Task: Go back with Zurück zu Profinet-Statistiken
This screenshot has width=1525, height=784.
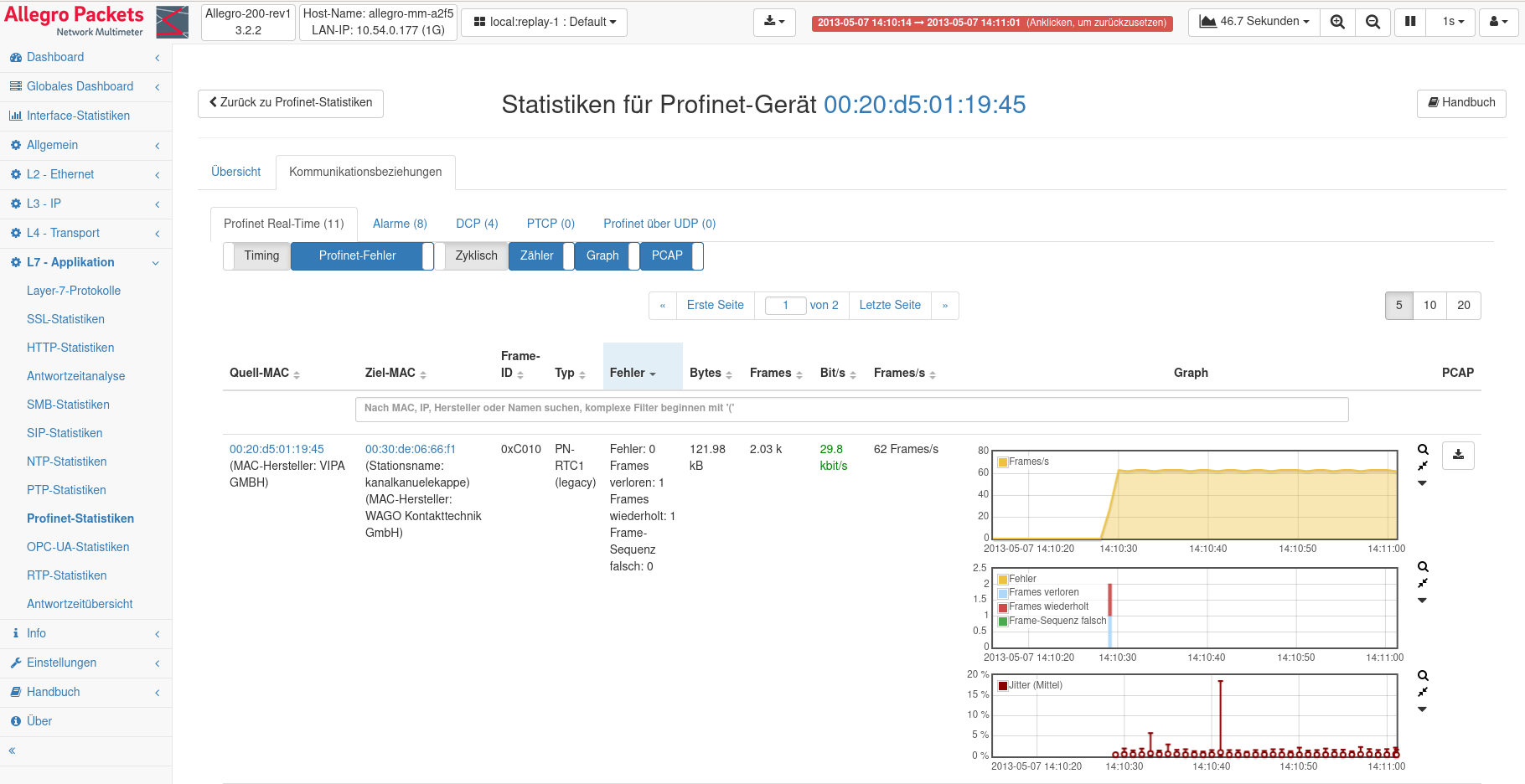Action: pos(290,103)
